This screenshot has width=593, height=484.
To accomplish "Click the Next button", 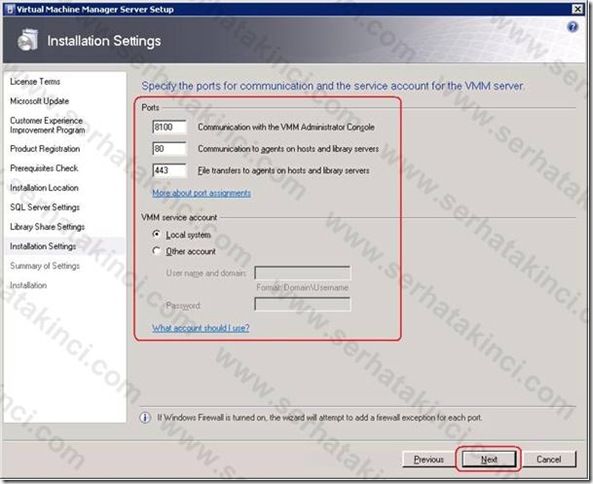I will coord(489,459).
